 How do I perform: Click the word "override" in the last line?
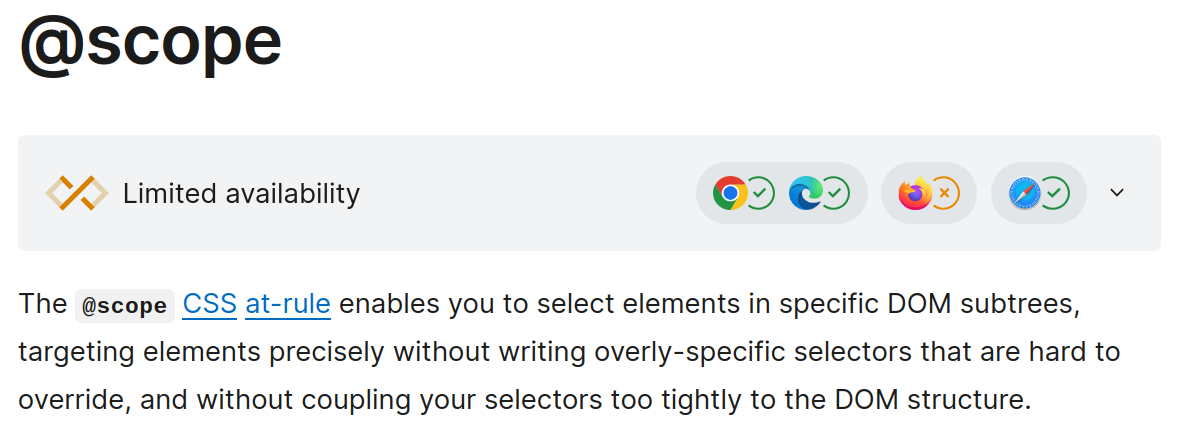coord(70,400)
